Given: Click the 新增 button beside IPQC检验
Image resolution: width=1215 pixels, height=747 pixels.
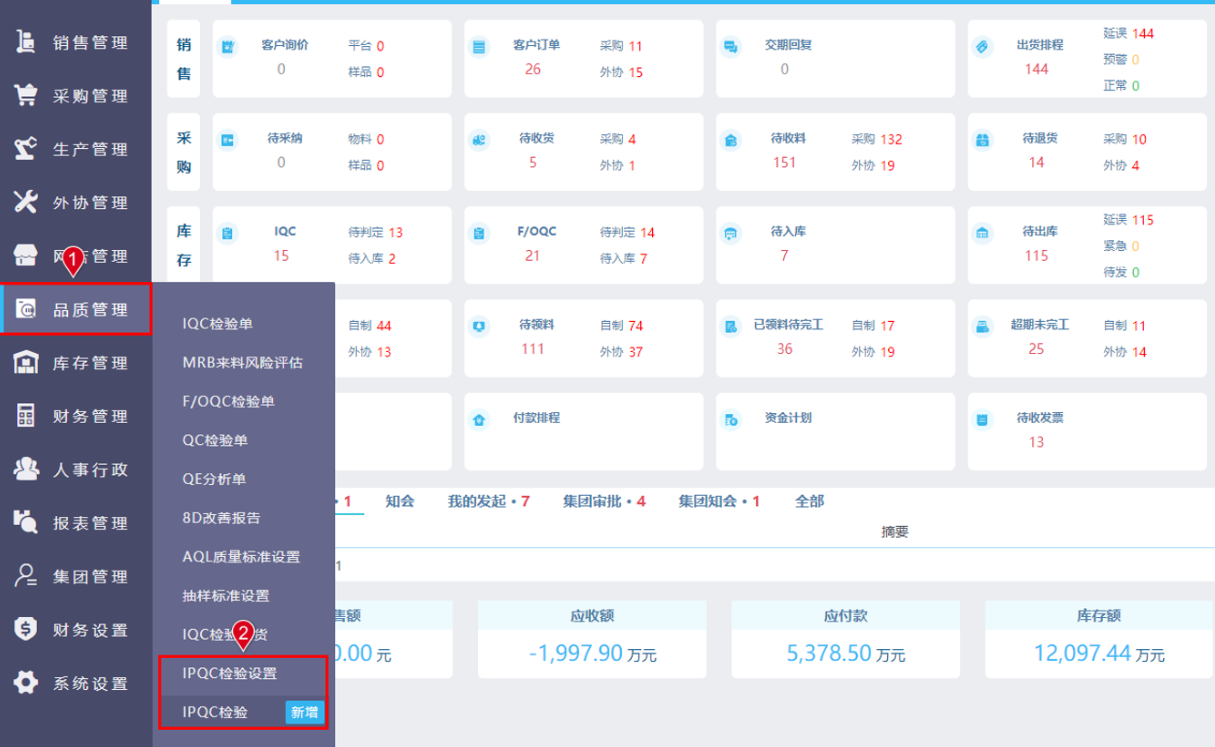Looking at the screenshot, I should (305, 712).
